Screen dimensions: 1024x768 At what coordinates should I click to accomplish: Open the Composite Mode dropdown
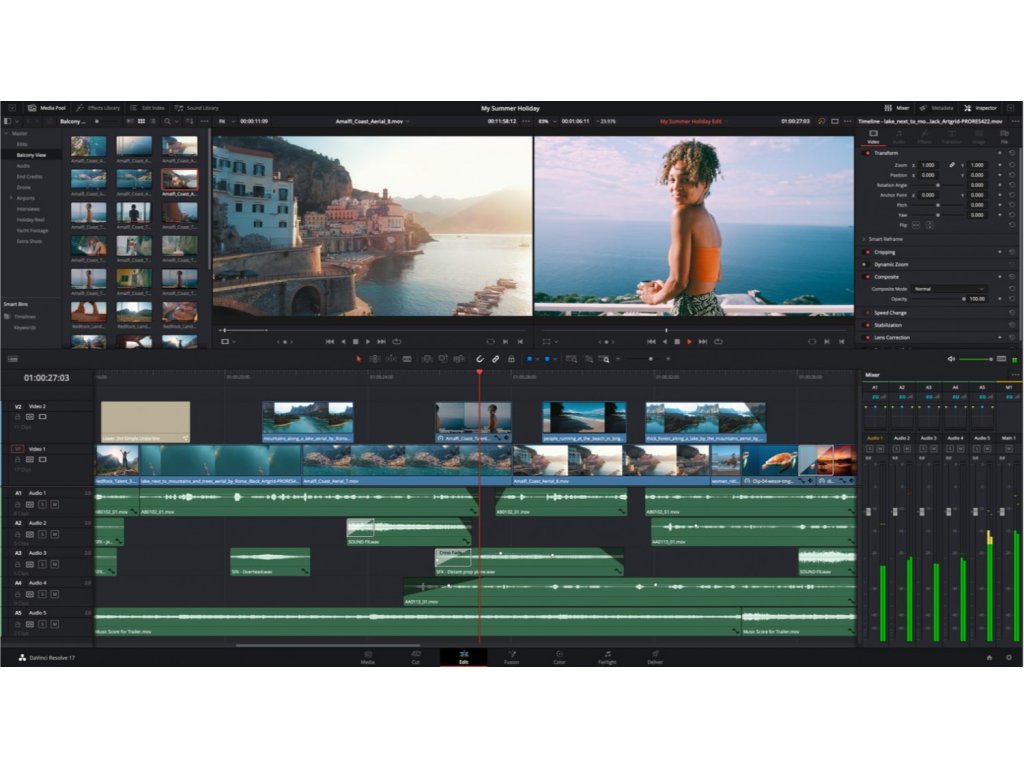[948, 289]
